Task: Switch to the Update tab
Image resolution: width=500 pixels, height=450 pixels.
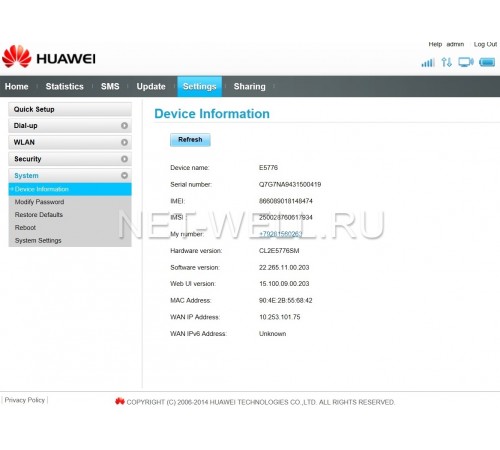Action: tap(151, 86)
